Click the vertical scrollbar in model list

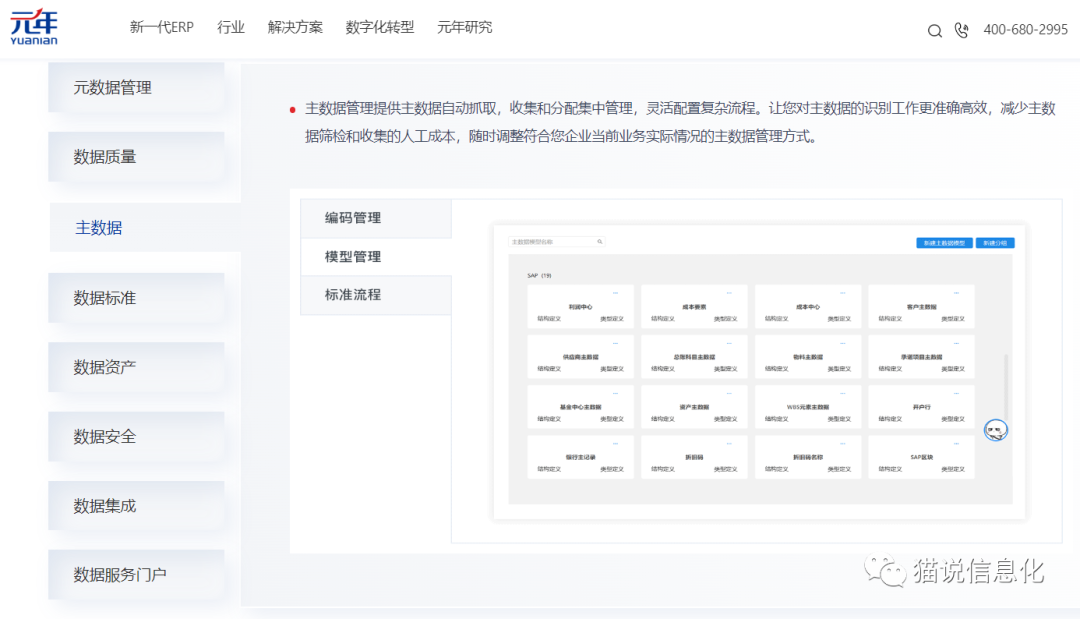pos(1005,390)
